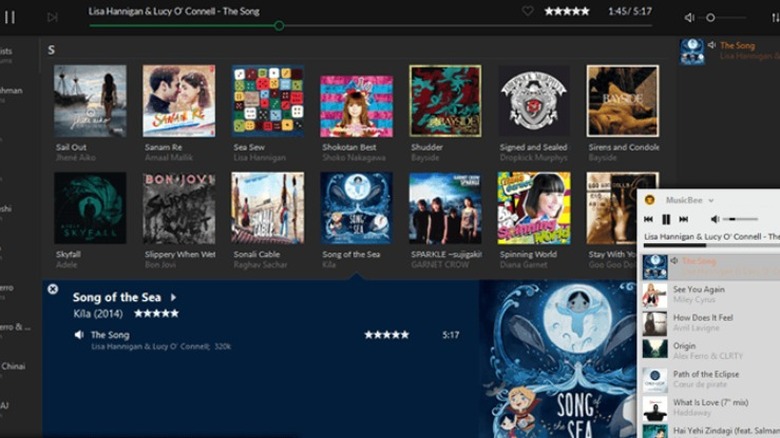The height and width of the screenshot is (438, 780).
Task: Open the Slippery When Wet album cover
Action: coord(179,208)
